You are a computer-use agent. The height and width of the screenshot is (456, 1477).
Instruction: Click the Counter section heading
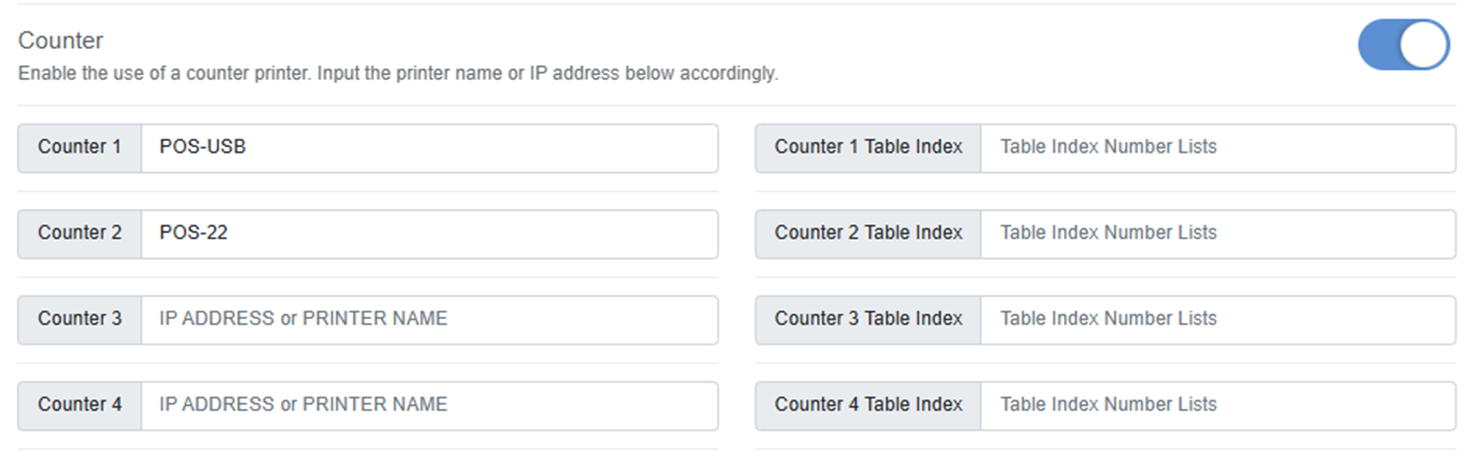pos(61,41)
